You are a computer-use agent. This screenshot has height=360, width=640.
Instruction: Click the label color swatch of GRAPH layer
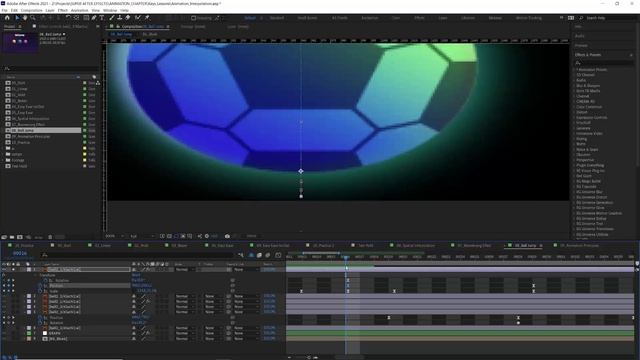pos(29,333)
